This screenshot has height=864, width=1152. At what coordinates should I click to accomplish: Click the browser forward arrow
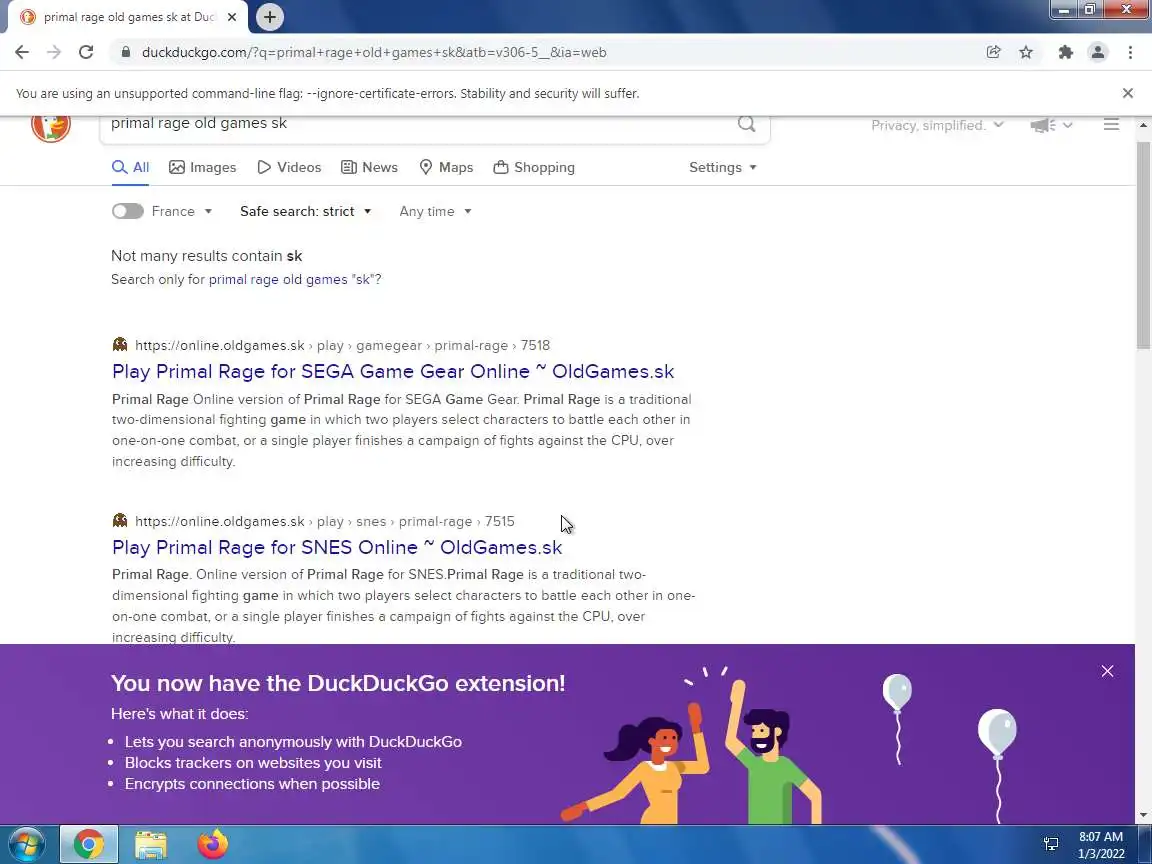click(x=54, y=52)
